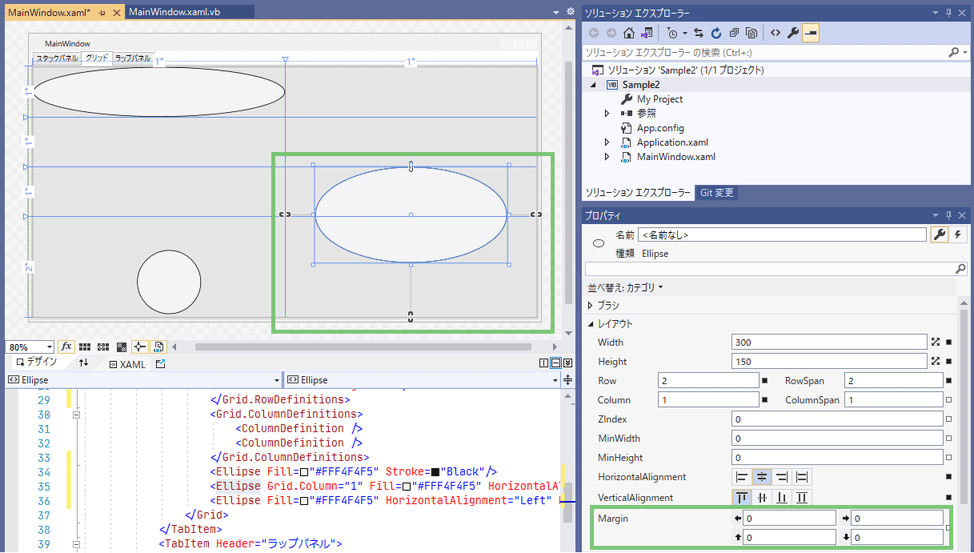Set HorizontalAlignment to Stretch
The width and height of the screenshot is (974, 553).
pos(802,478)
